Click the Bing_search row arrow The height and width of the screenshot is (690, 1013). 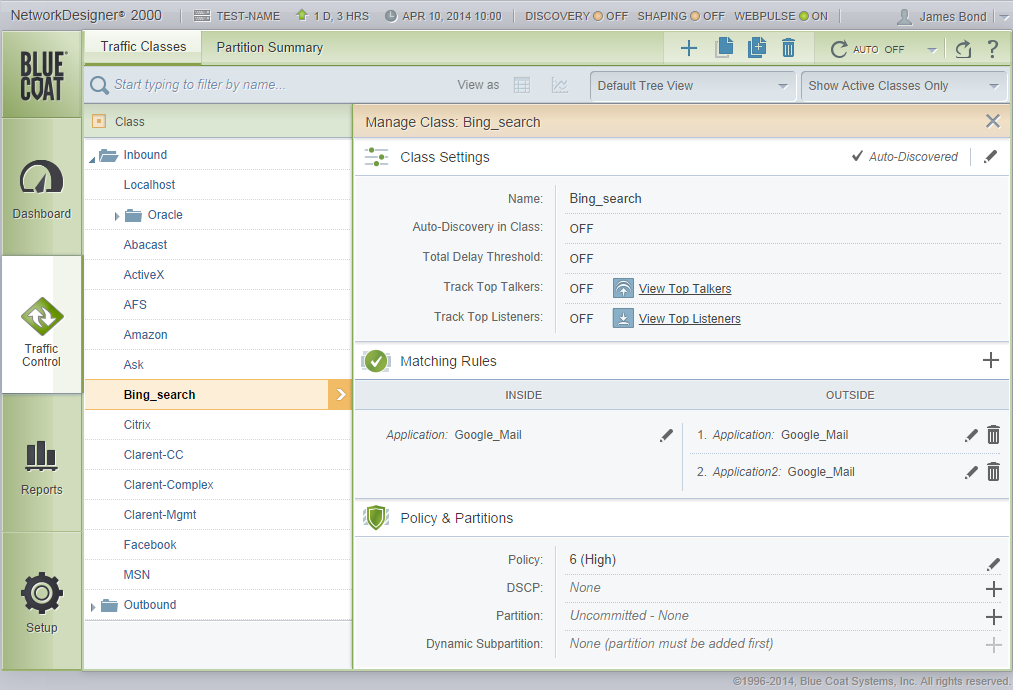(x=340, y=395)
